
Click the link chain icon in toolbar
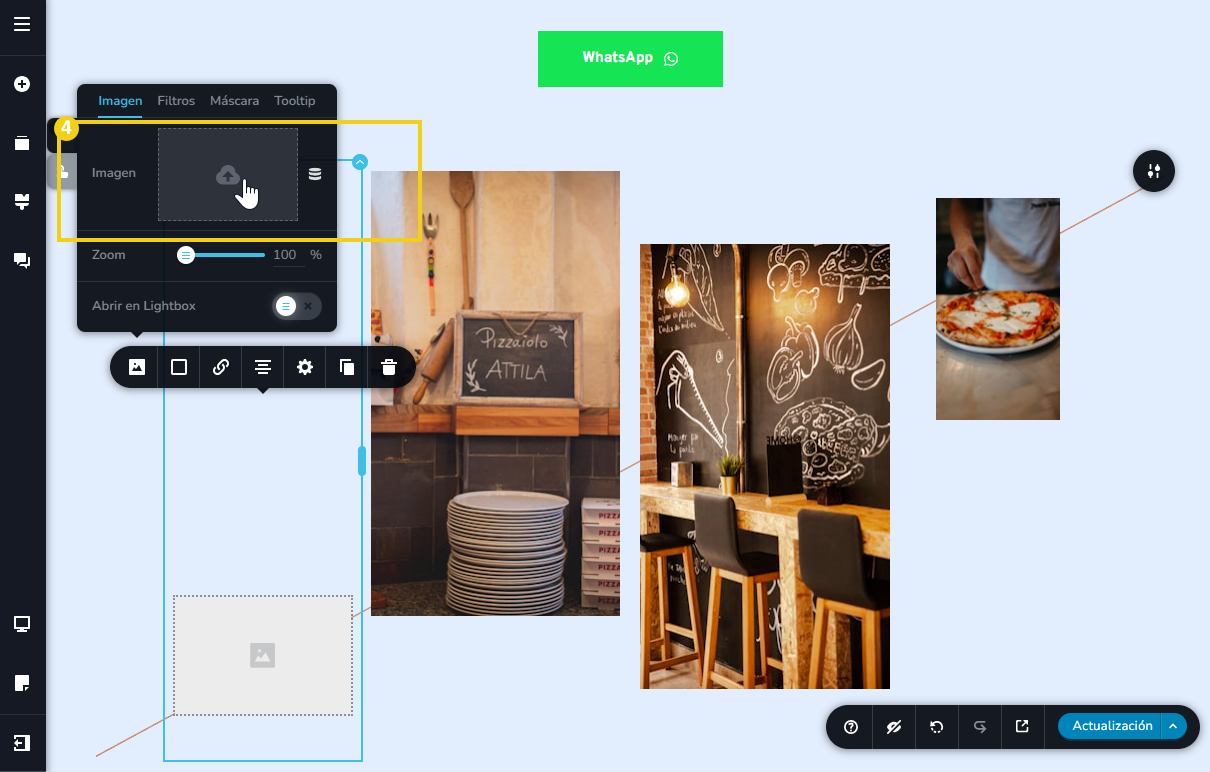coord(221,367)
